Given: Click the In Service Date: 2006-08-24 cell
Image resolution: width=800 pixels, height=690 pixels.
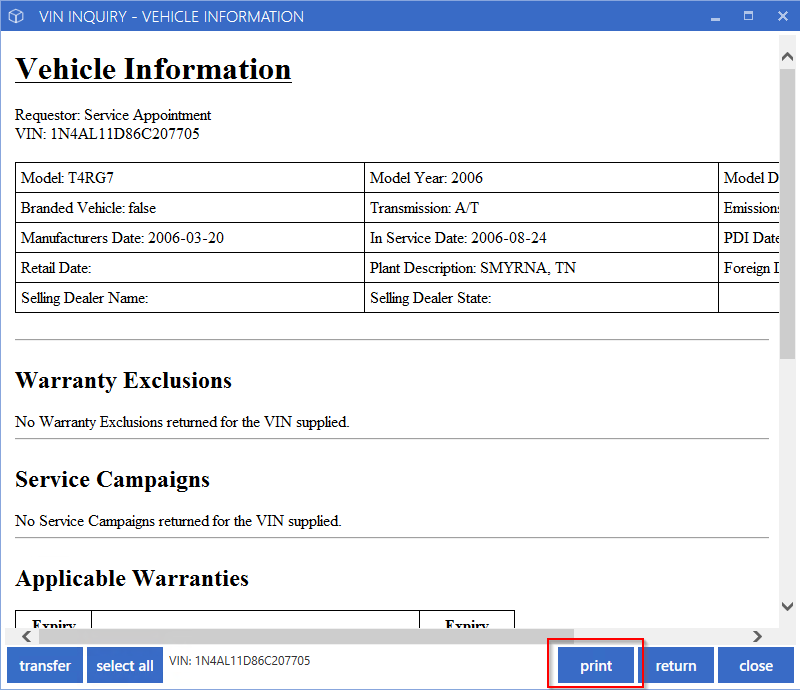Looking at the screenshot, I should pyautogui.click(x=541, y=238).
